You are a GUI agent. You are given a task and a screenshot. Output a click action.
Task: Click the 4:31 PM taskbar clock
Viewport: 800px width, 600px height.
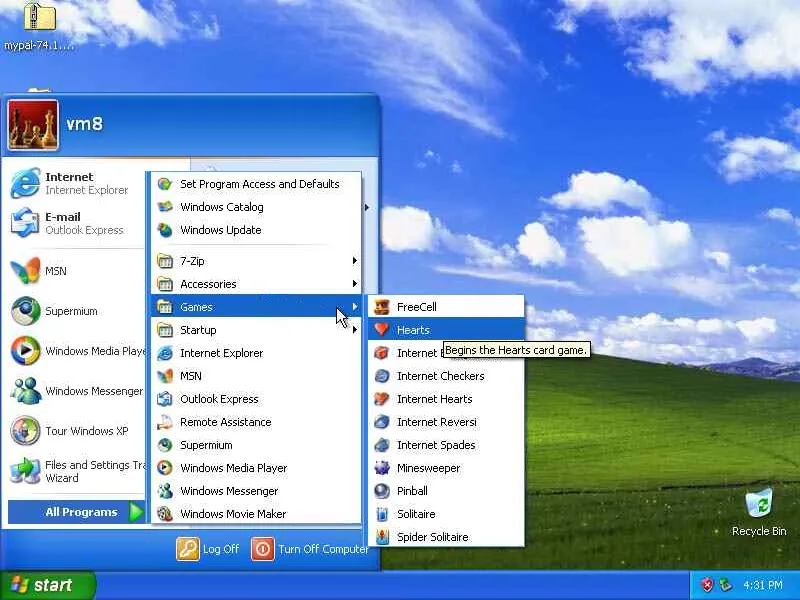coord(763,585)
